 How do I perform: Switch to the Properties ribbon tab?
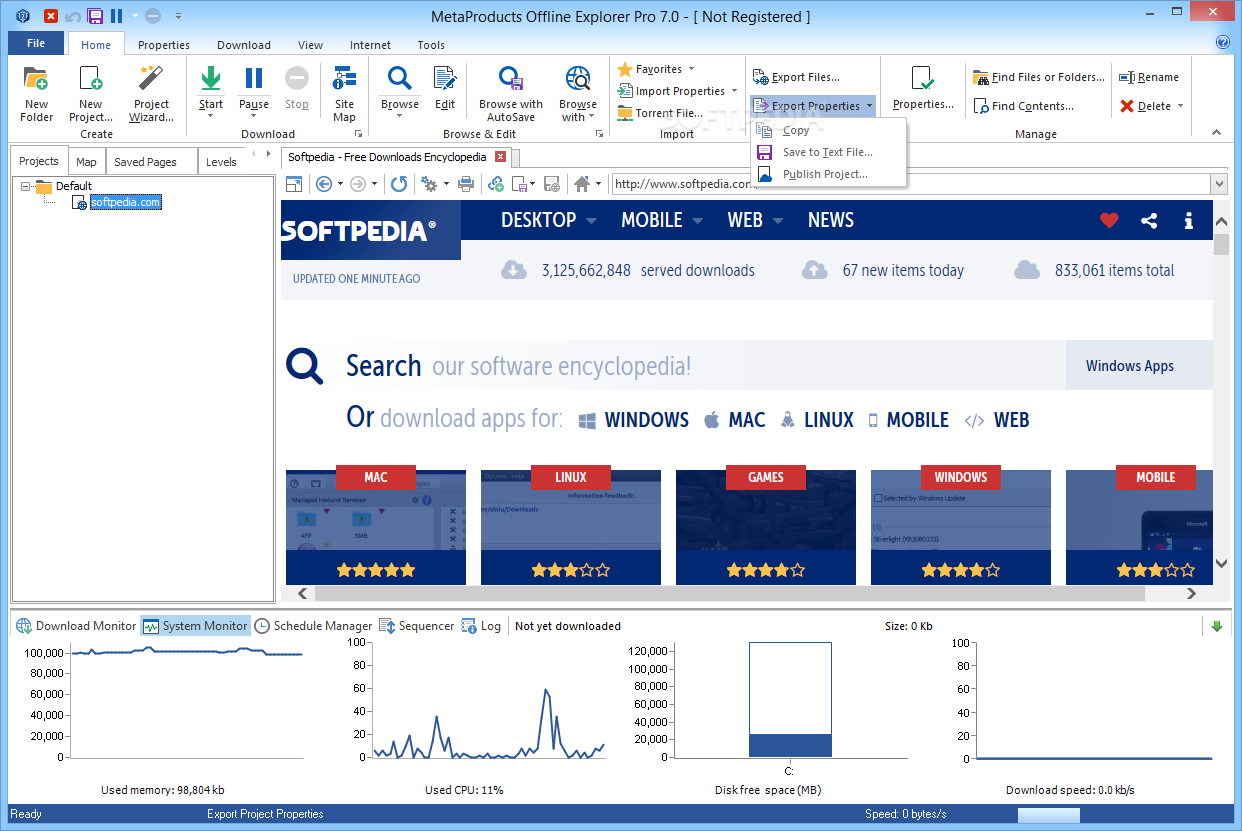(164, 45)
